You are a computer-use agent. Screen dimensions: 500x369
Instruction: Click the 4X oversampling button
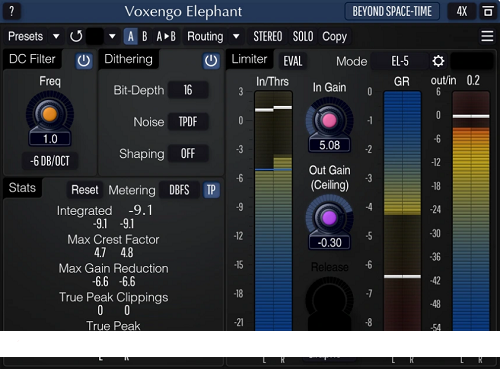[x=462, y=12]
